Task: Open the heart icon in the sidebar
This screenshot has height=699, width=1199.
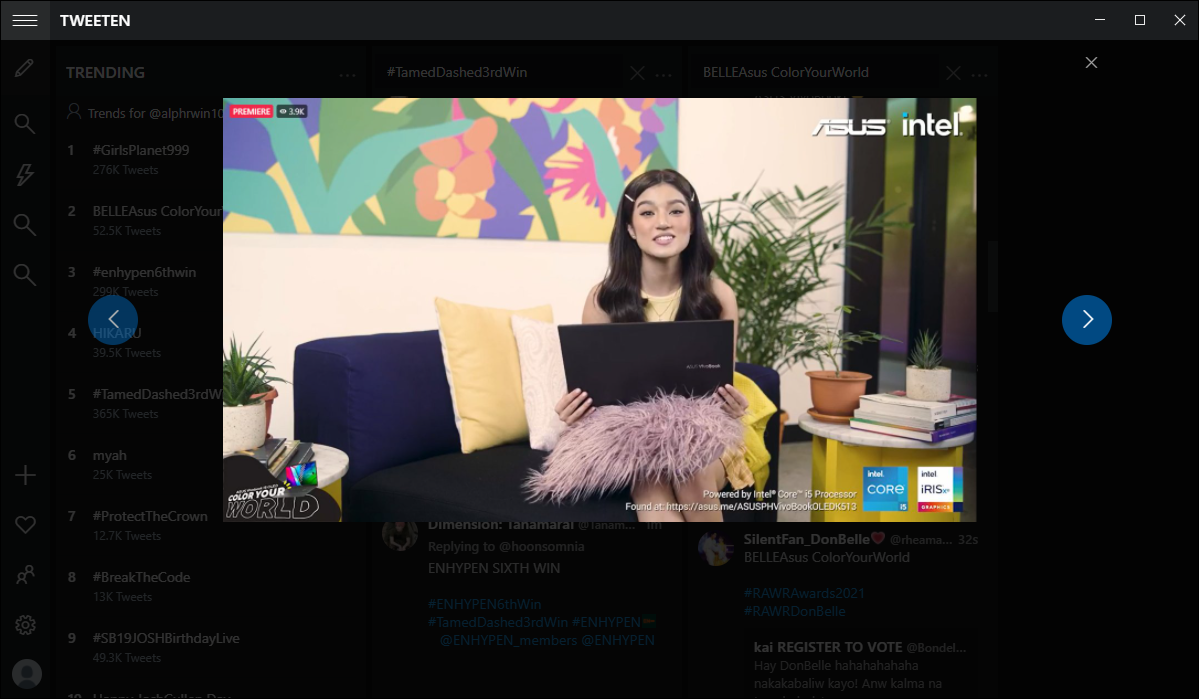Action: (x=25, y=525)
